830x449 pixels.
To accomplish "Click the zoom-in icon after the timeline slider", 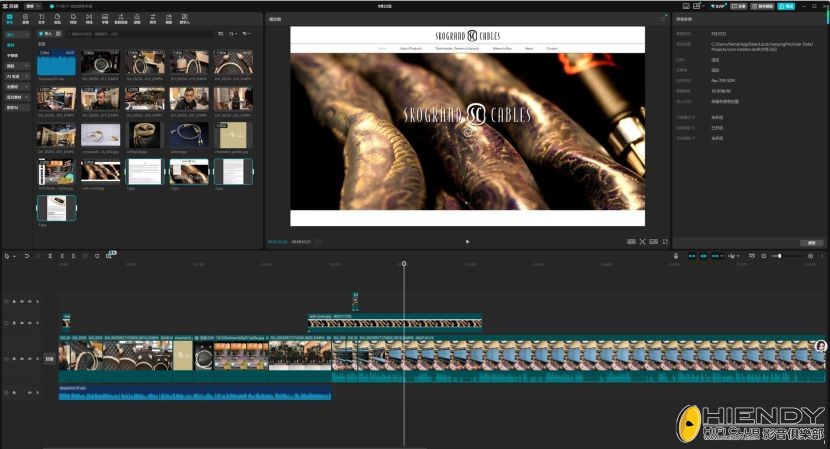I will [x=810, y=256].
